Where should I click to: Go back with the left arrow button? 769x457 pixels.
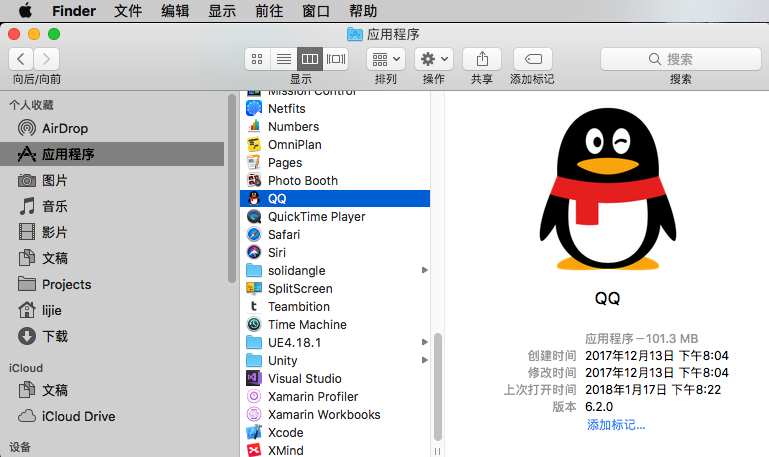coord(21,59)
